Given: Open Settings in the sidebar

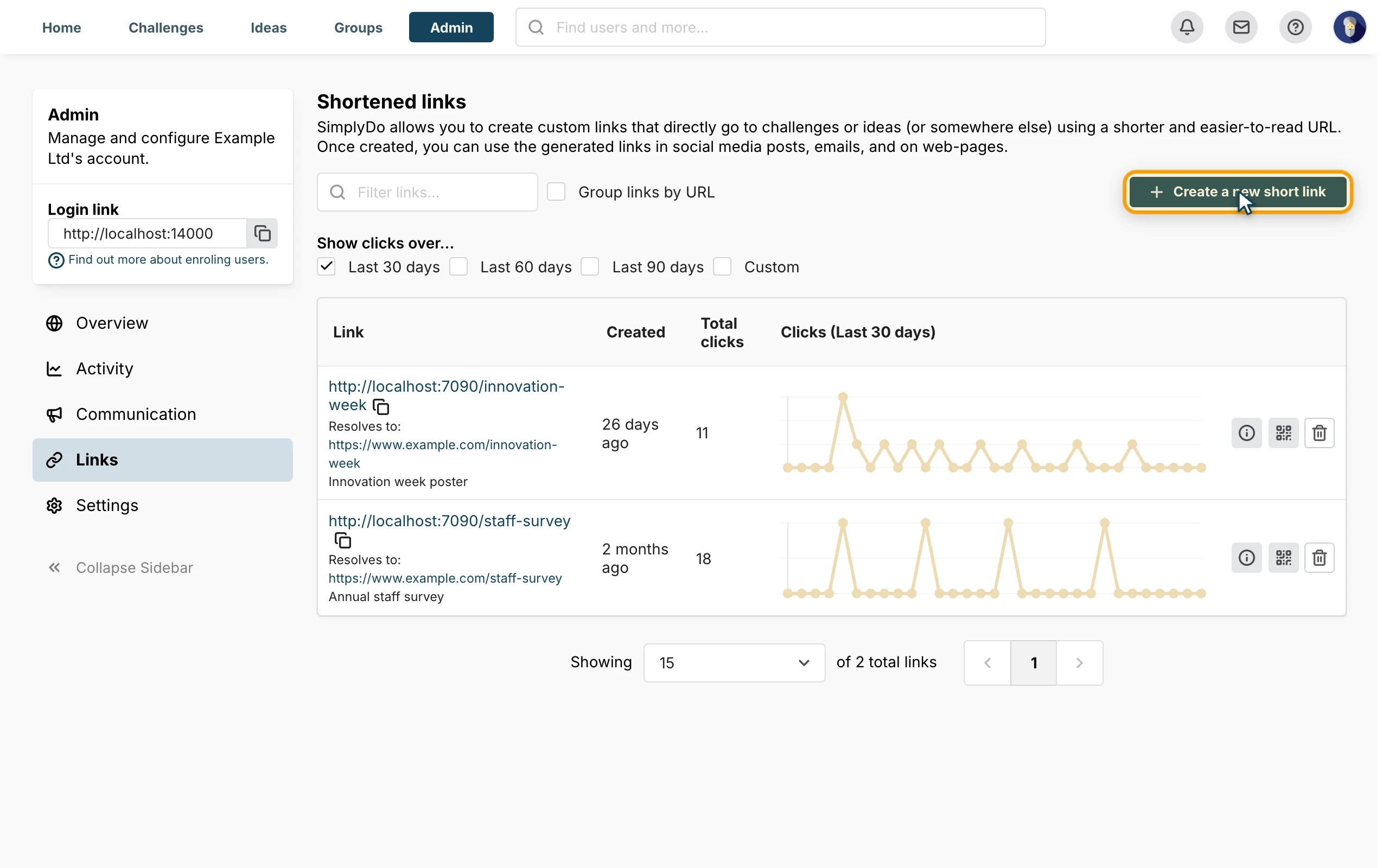Looking at the screenshot, I should tap(162, 505).
